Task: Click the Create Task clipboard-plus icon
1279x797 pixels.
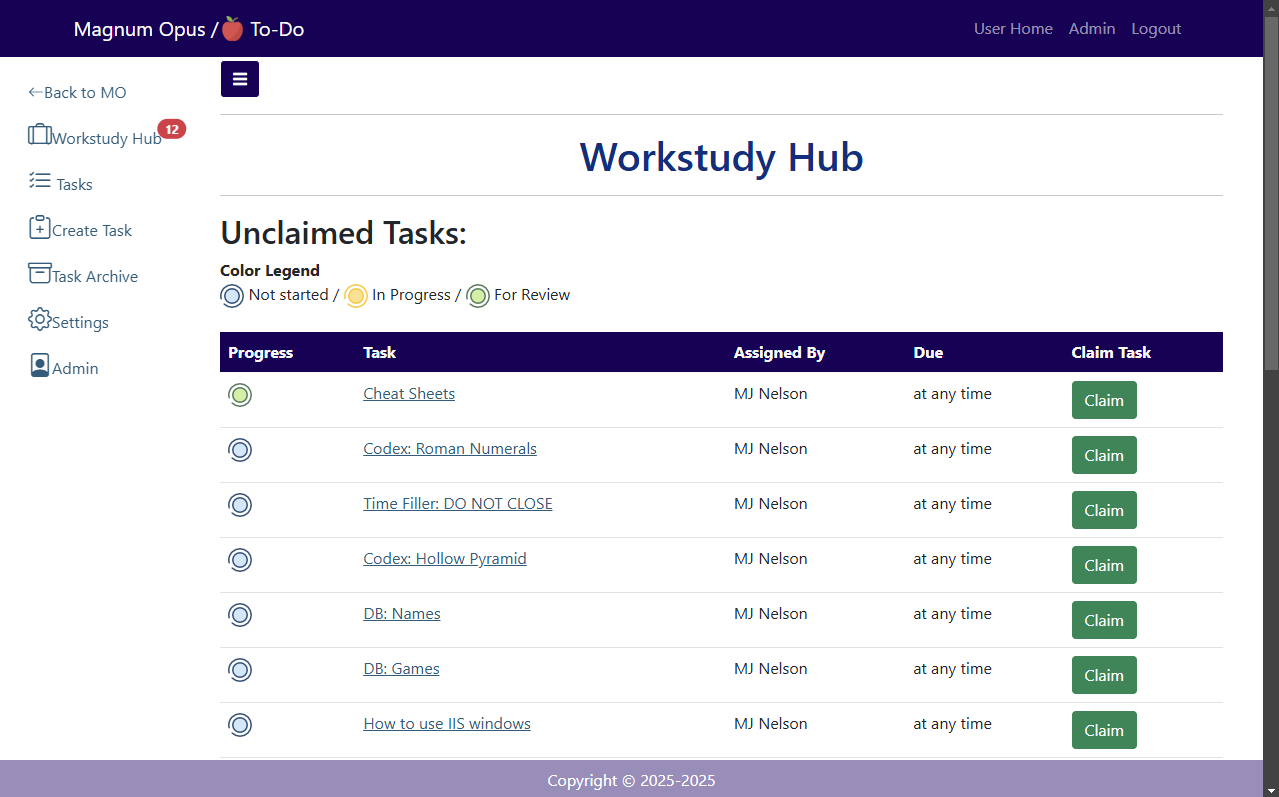Action: click(40, 227)
